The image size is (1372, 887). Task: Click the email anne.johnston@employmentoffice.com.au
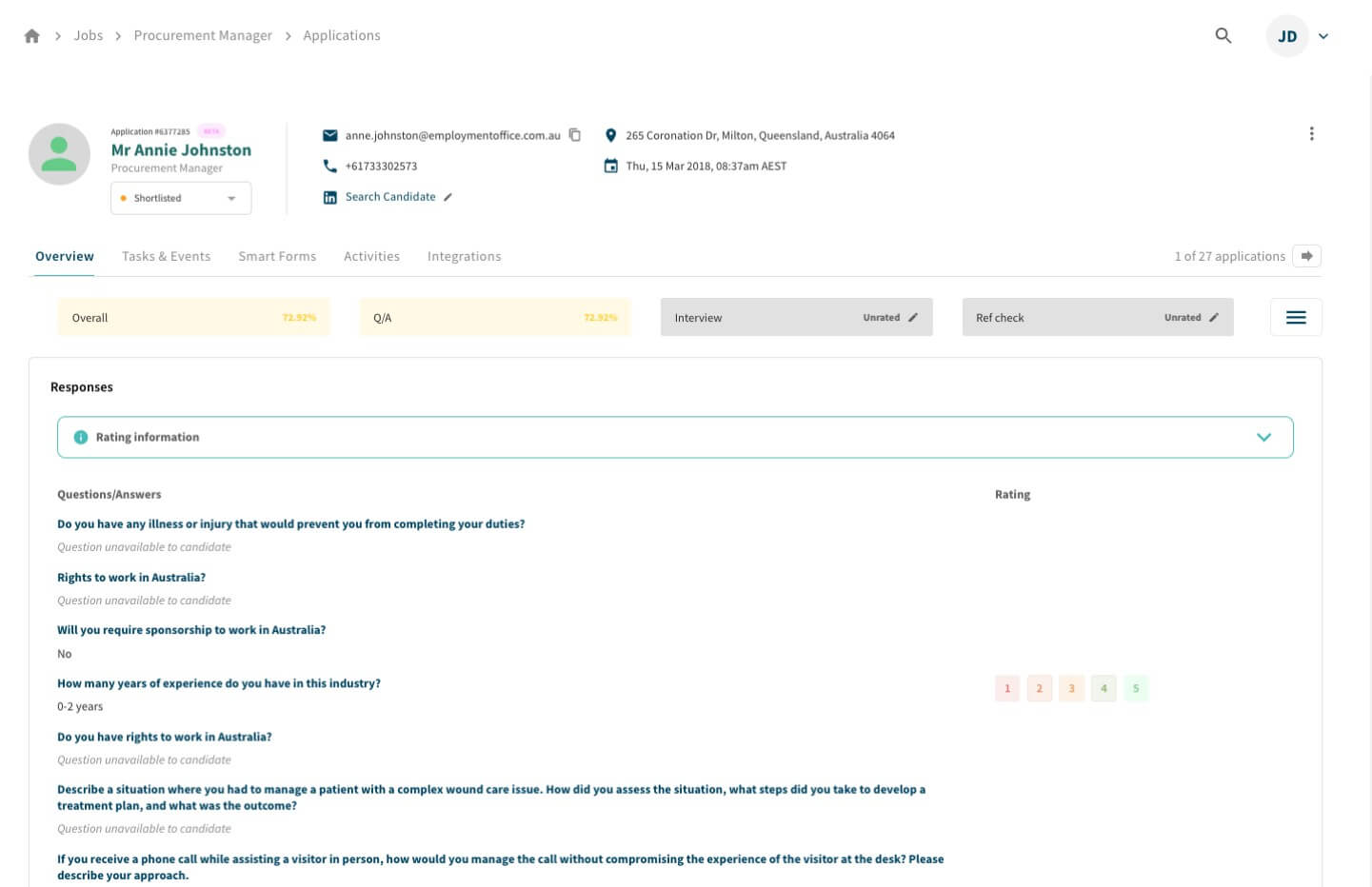[453, 135]
